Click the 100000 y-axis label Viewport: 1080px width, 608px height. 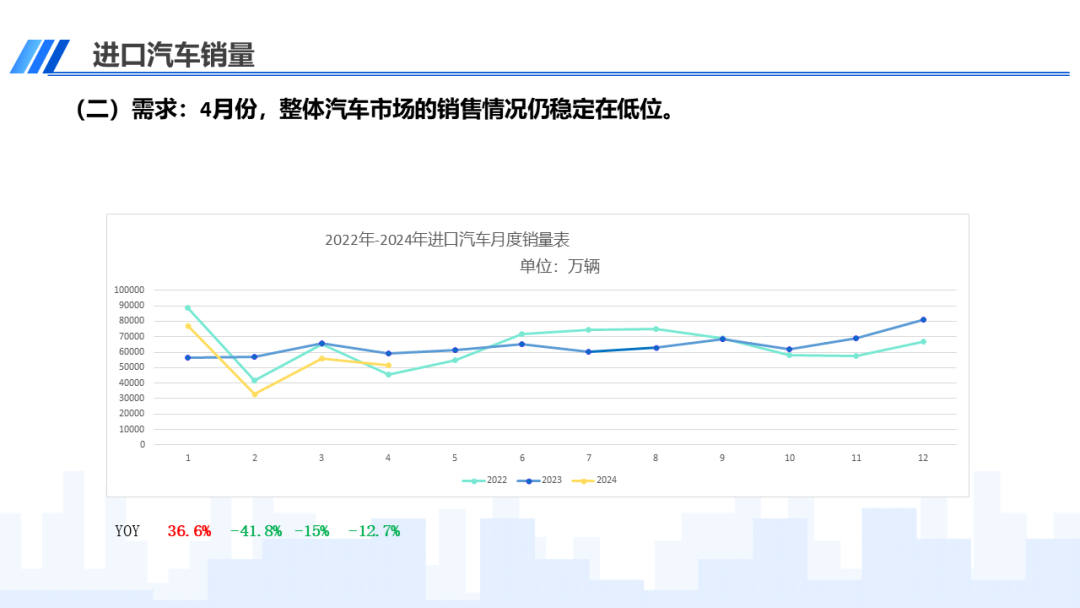(129, 290)
